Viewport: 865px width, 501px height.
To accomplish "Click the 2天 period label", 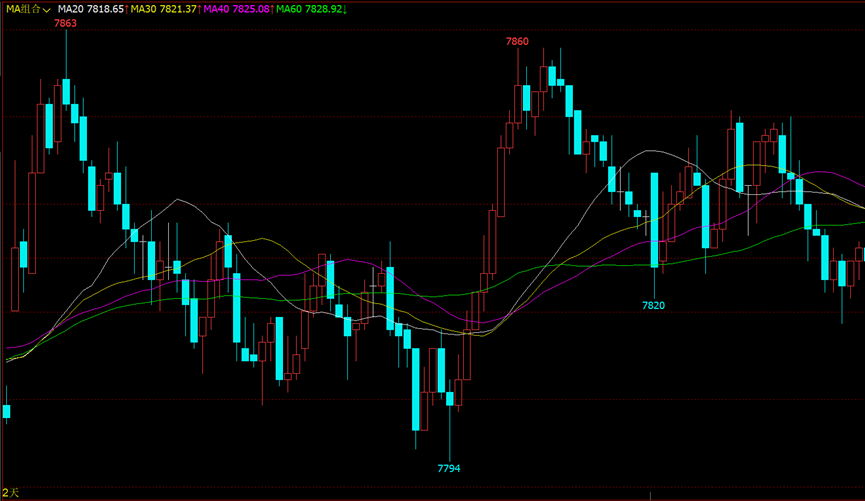I will click(x=10, y=492).
